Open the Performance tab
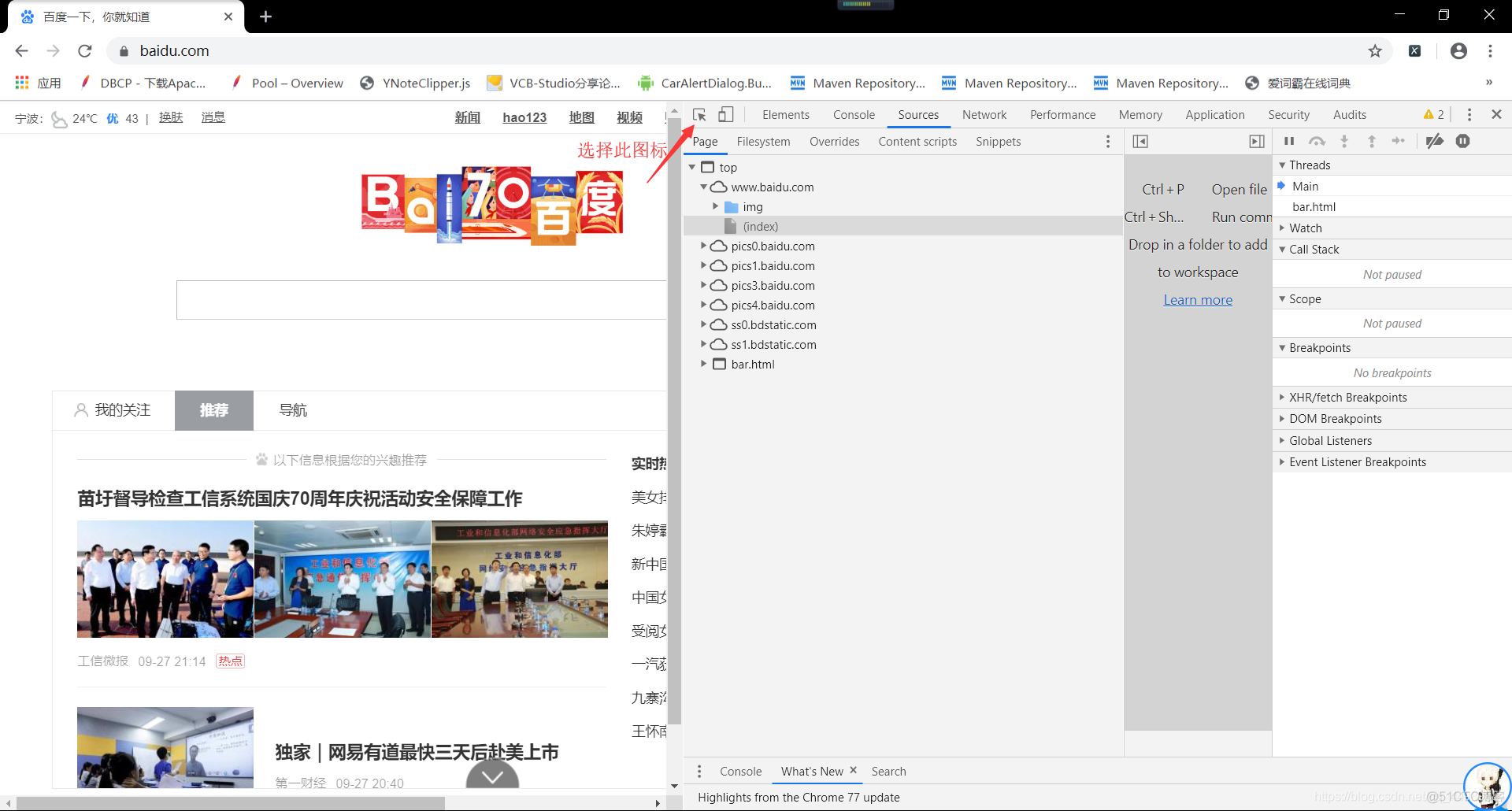 click(x=1062, y=115)
